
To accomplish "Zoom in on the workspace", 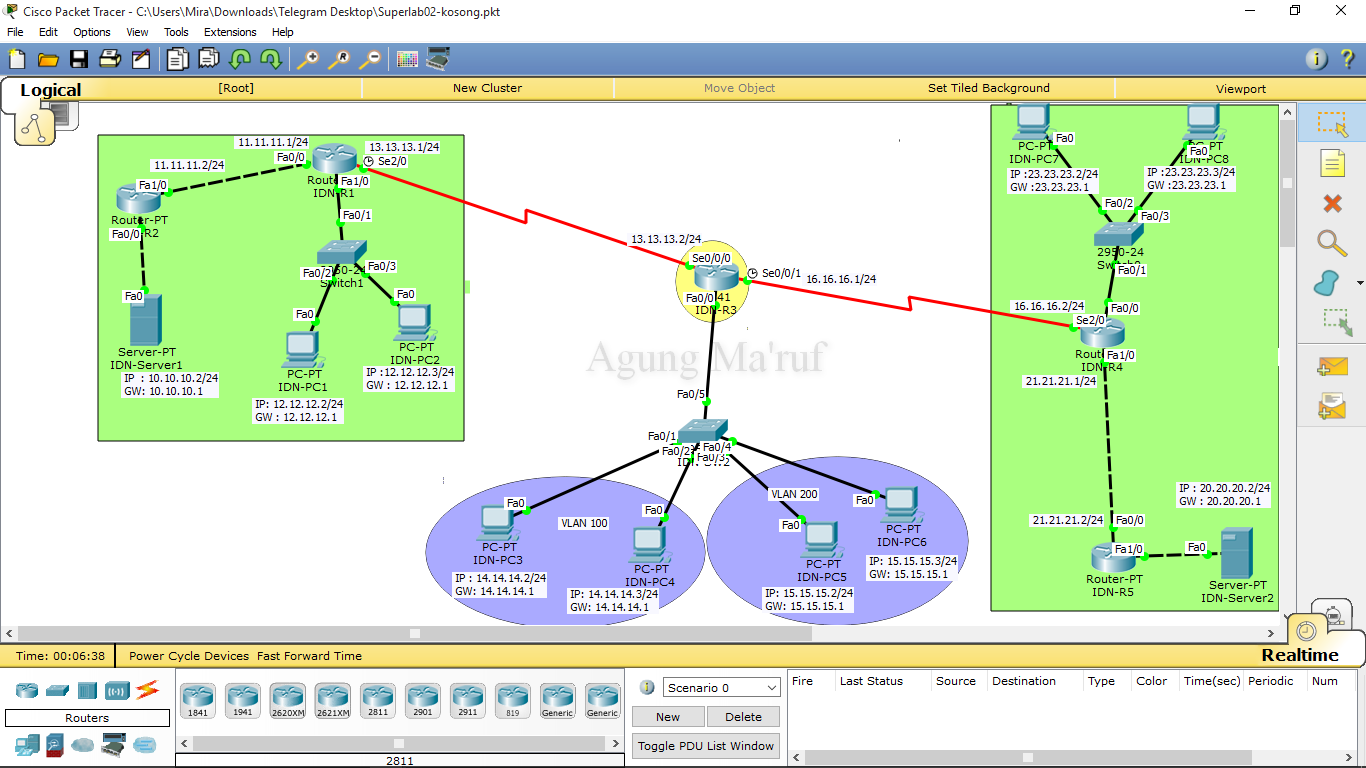I will [310, 59].
